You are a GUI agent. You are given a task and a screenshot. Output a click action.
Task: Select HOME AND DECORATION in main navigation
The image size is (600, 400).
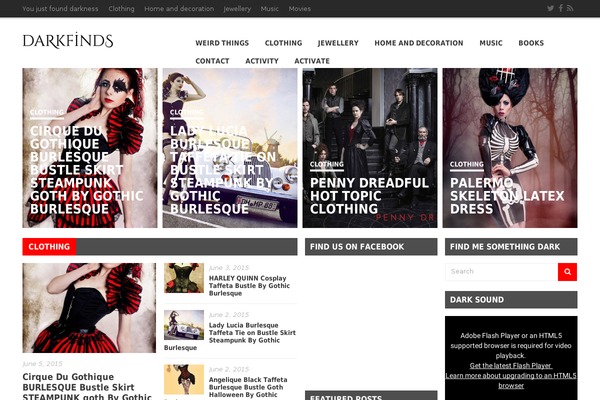(x=419, y=43)
